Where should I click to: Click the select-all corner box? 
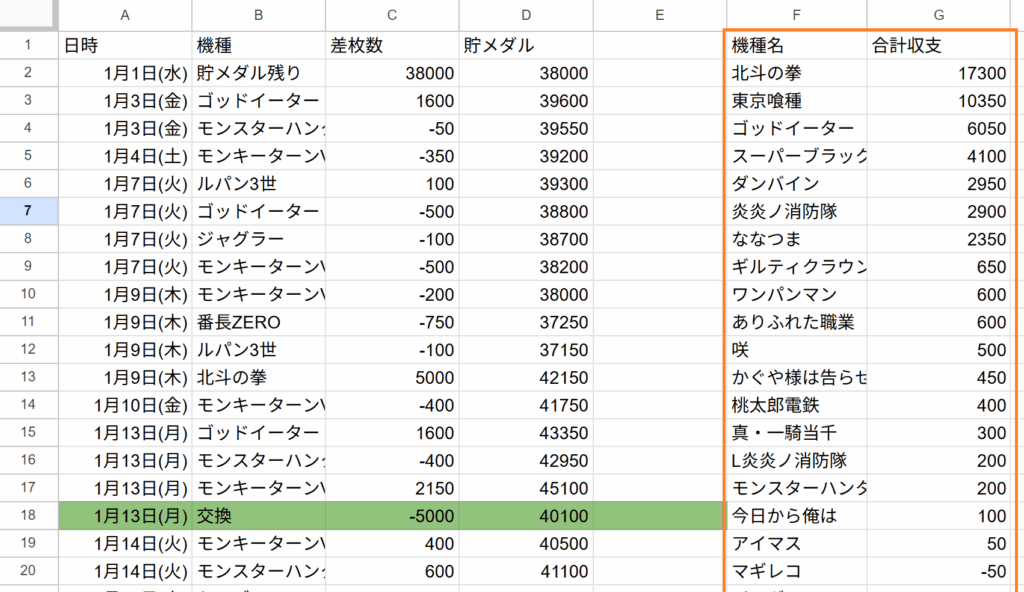[x=28, y=15]
